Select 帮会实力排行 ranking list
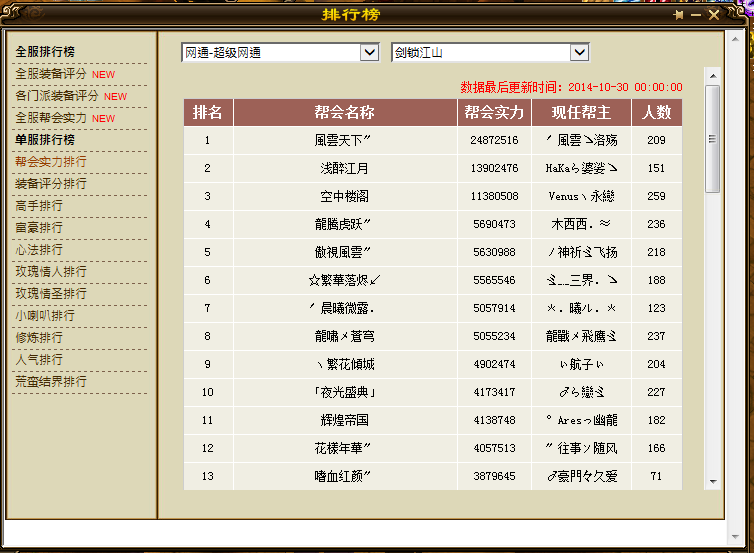Image resolution: width=754 pixels, height=553 pixels. click(51, 162)
